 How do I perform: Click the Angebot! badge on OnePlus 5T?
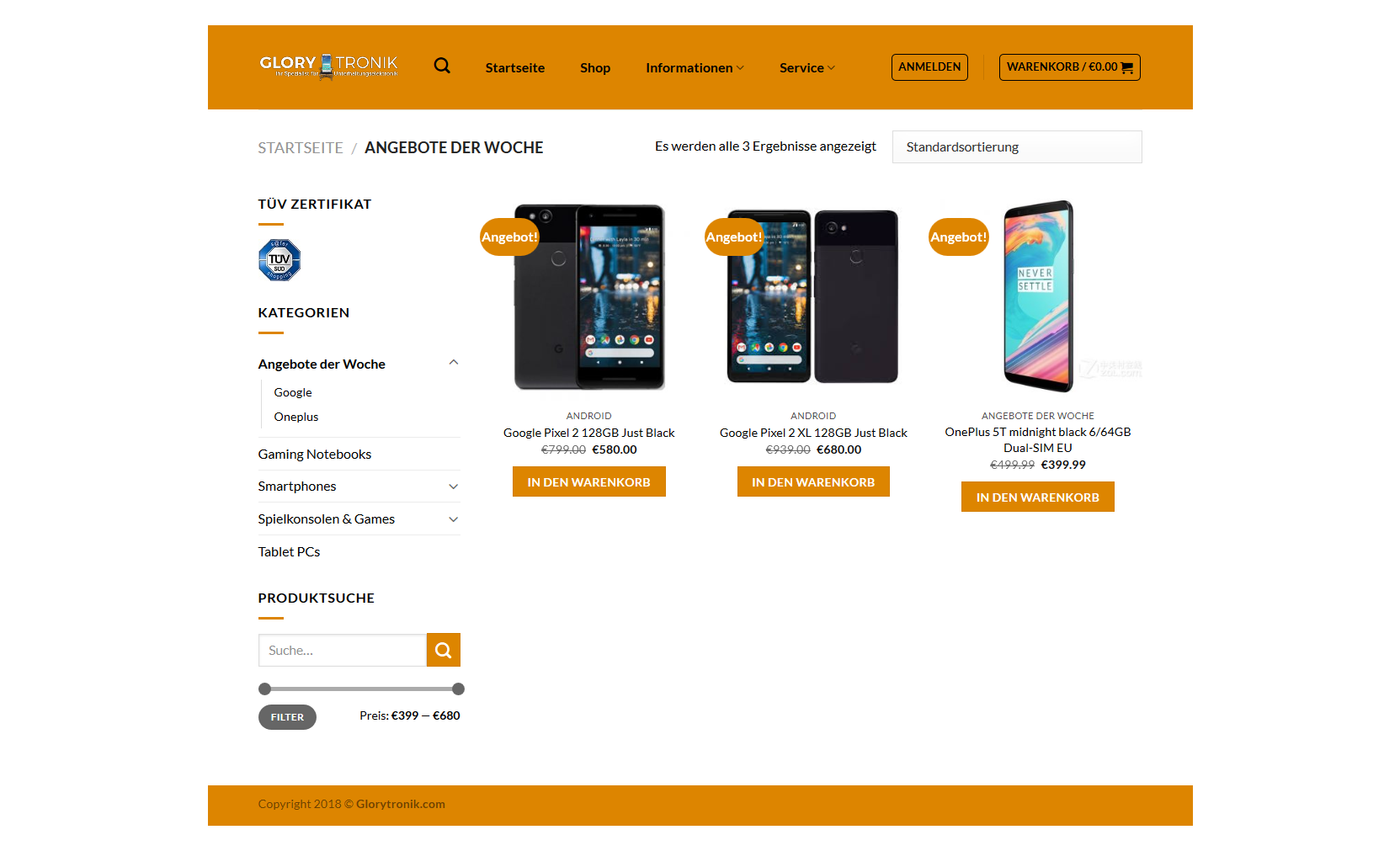[x=958, y=237]
